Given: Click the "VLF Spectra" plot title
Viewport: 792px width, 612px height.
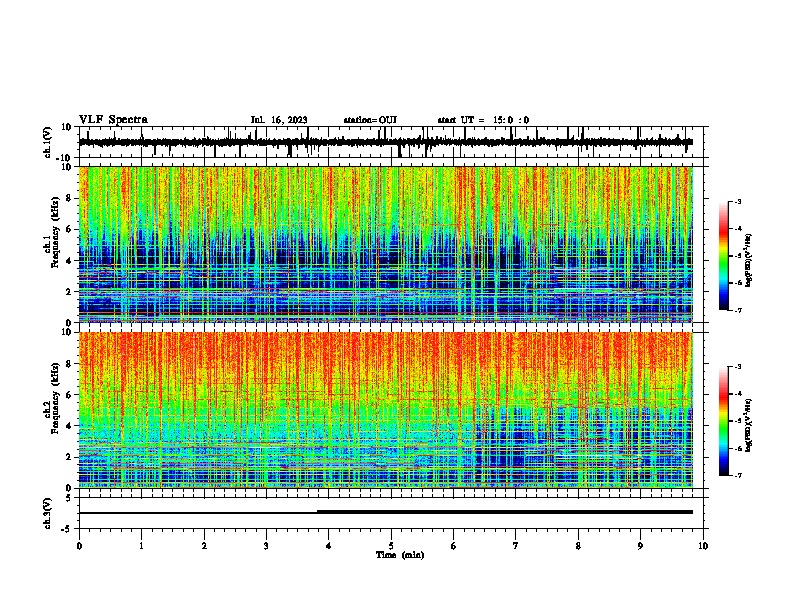Looking at the screenshot, I should coord(113,120).
